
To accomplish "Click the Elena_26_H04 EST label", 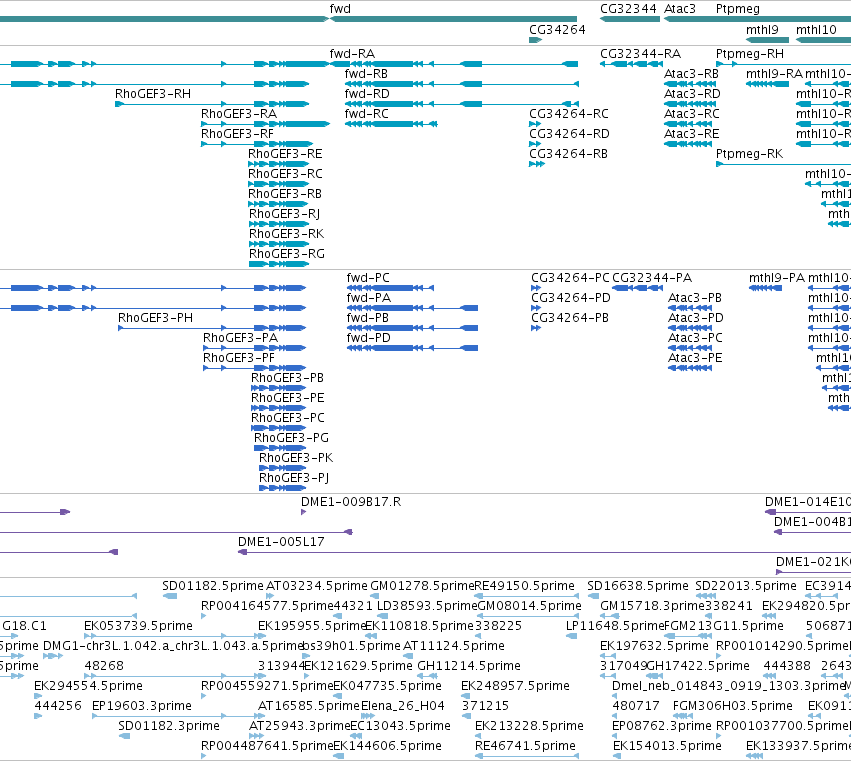I will point(402,706).
